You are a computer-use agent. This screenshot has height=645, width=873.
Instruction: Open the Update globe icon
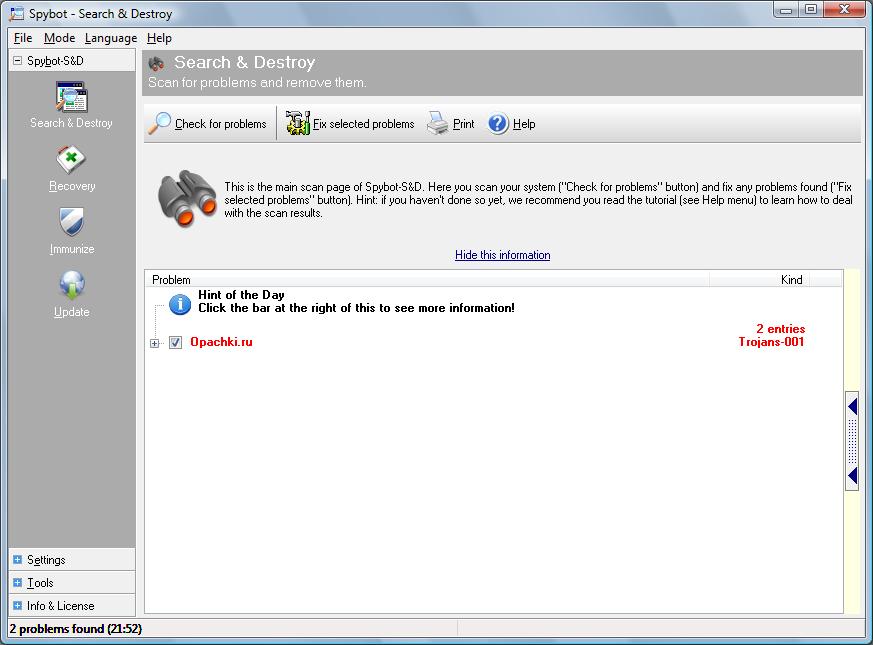coord(71,286)
